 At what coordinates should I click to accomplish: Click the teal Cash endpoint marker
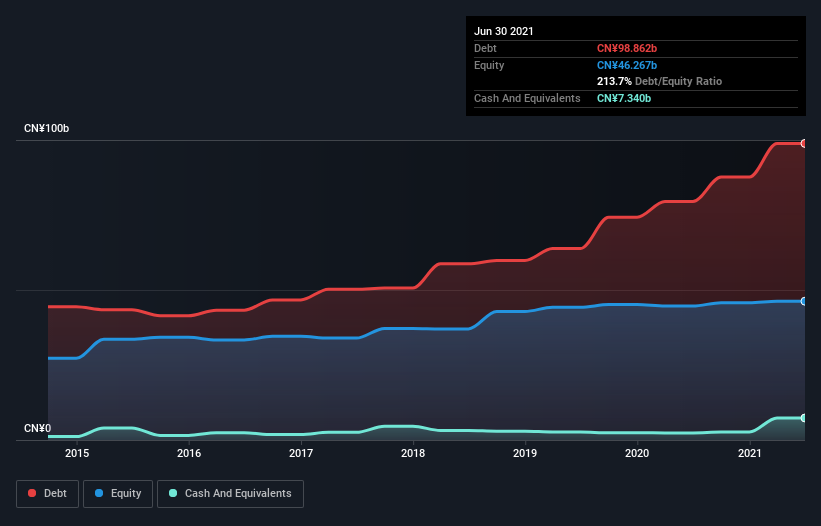pyautogui.click(x=804, y=418)
